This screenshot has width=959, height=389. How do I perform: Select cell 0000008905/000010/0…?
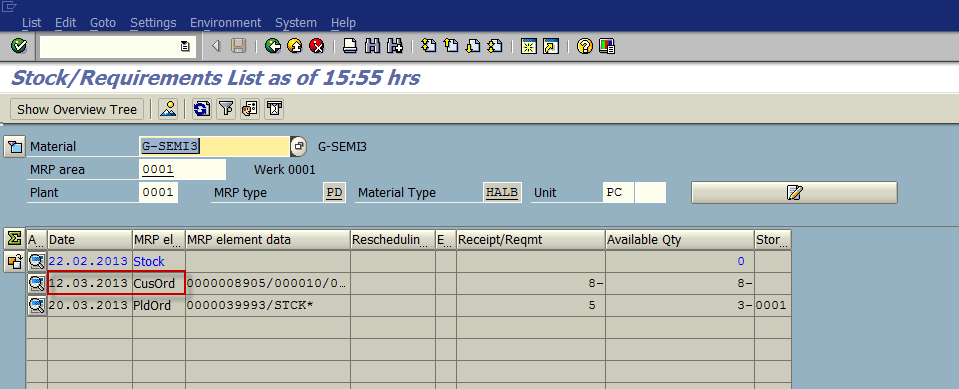click(x=267, y=284)
